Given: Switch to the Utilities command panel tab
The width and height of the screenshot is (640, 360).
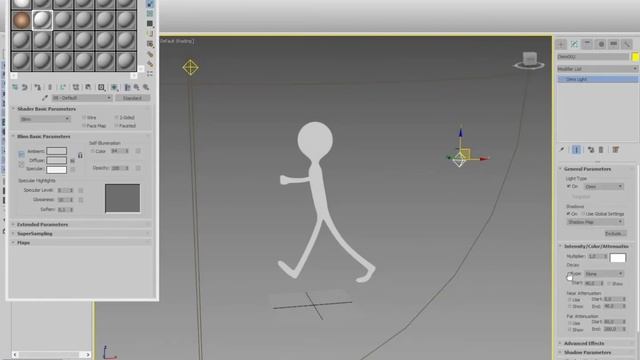Looking at the screenshot, I should coord(627,44).
